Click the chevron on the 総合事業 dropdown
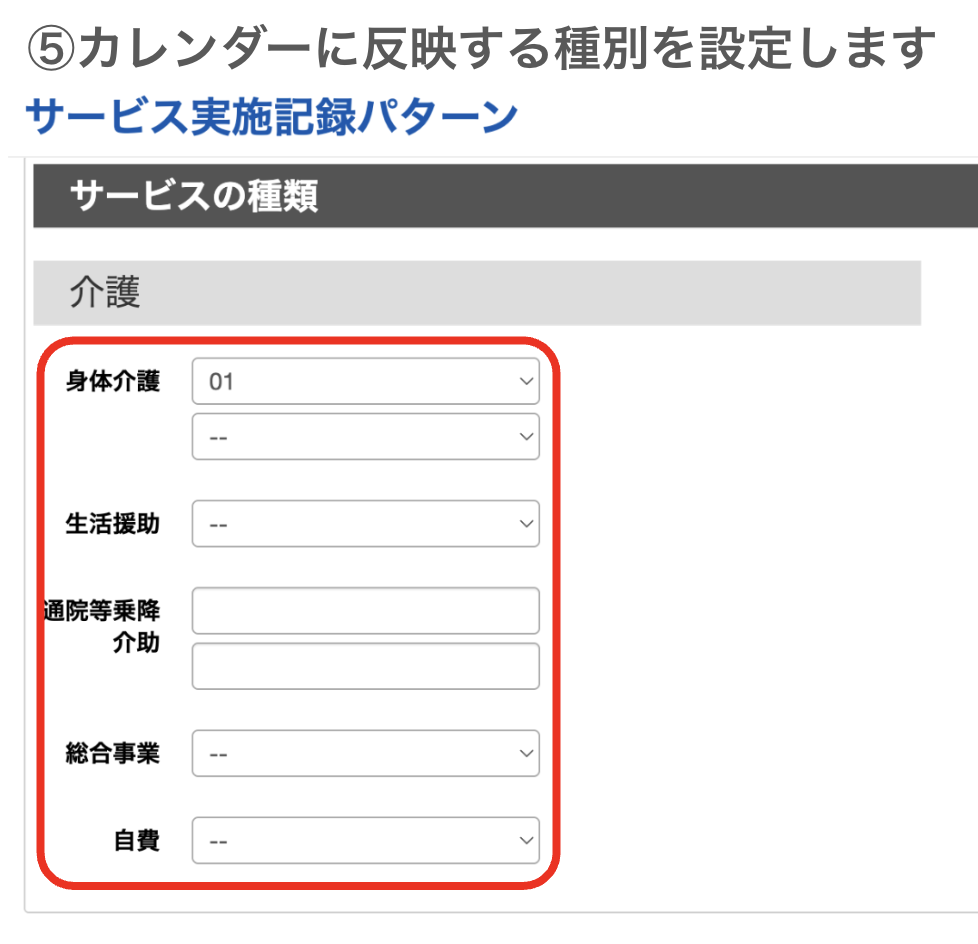Image resolution: width=978 pixels, height=944 pixels. tap(527, 753)
